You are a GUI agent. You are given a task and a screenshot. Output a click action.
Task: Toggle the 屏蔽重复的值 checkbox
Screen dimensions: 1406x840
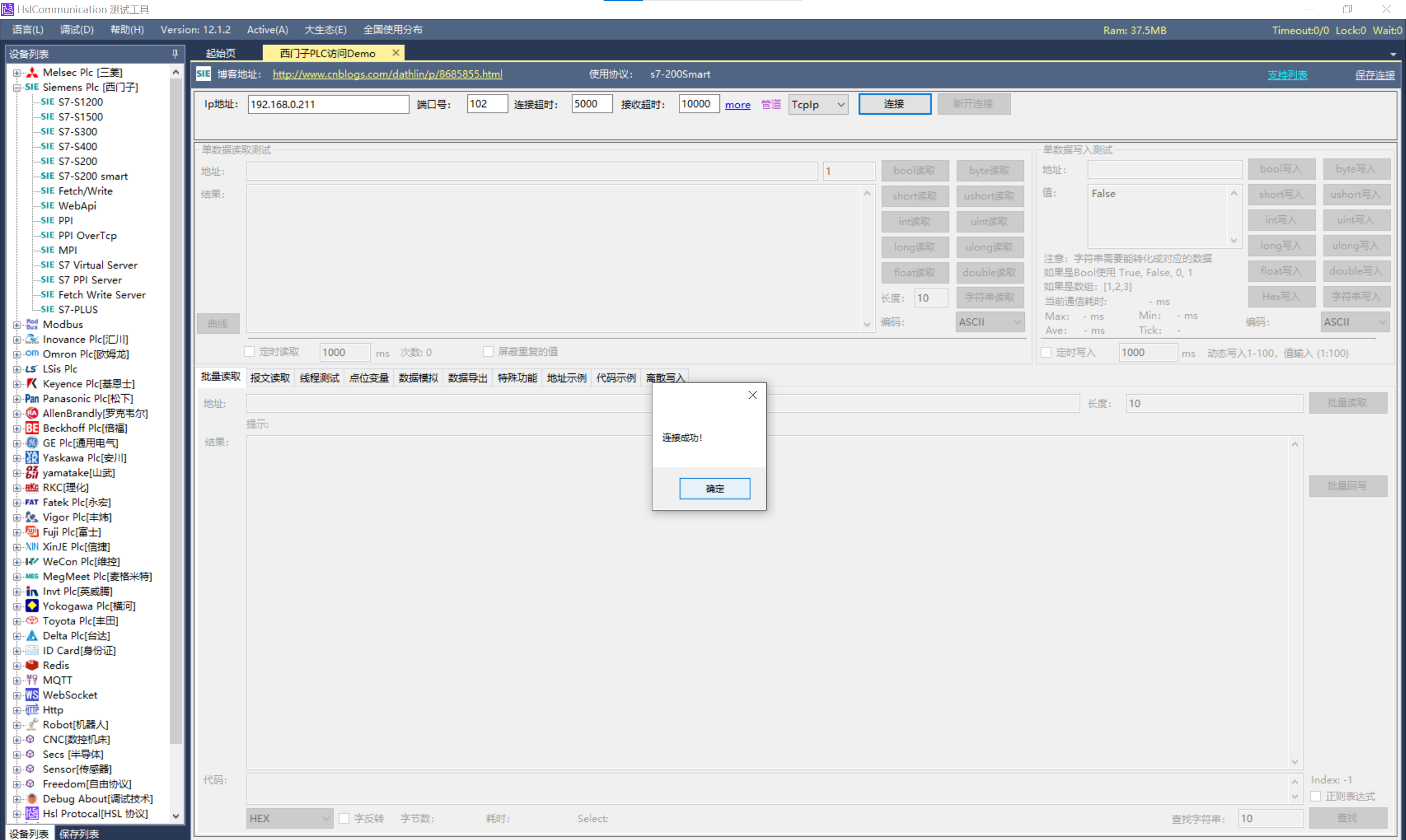(488, 351)
